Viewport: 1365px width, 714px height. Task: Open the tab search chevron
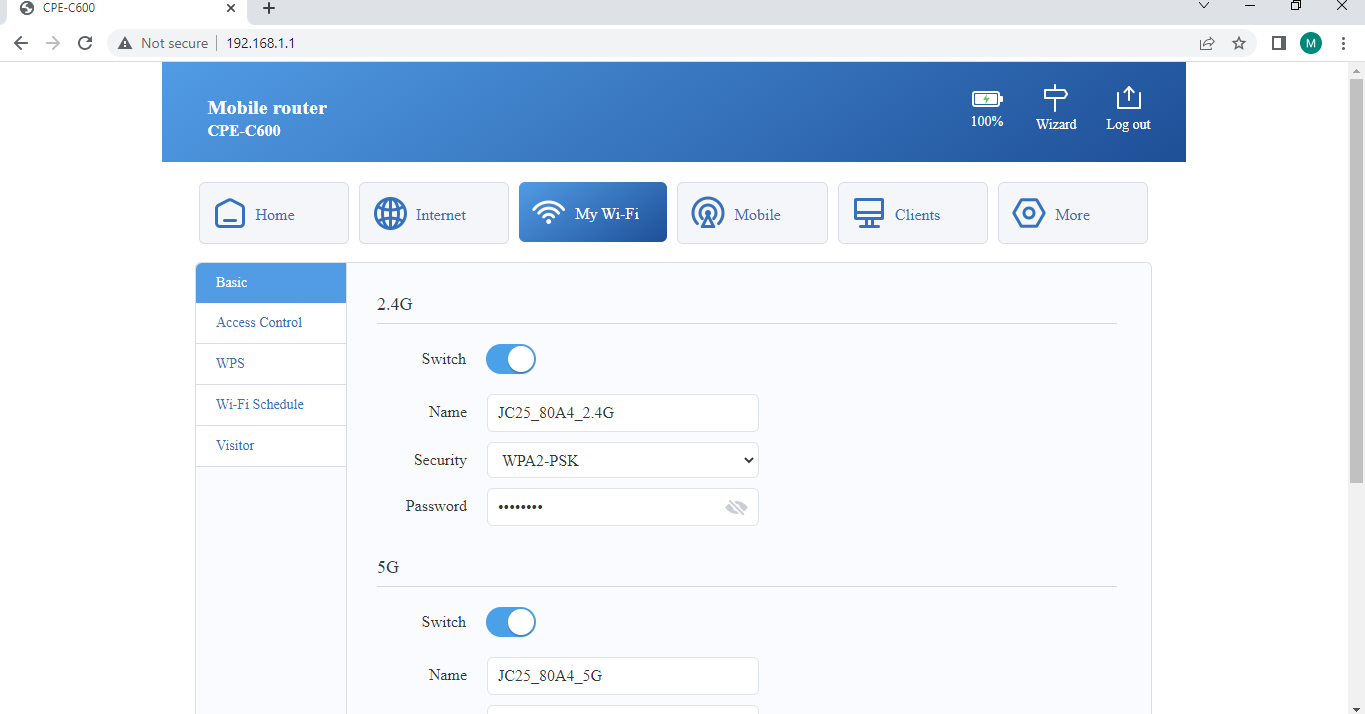(1203, 6)
